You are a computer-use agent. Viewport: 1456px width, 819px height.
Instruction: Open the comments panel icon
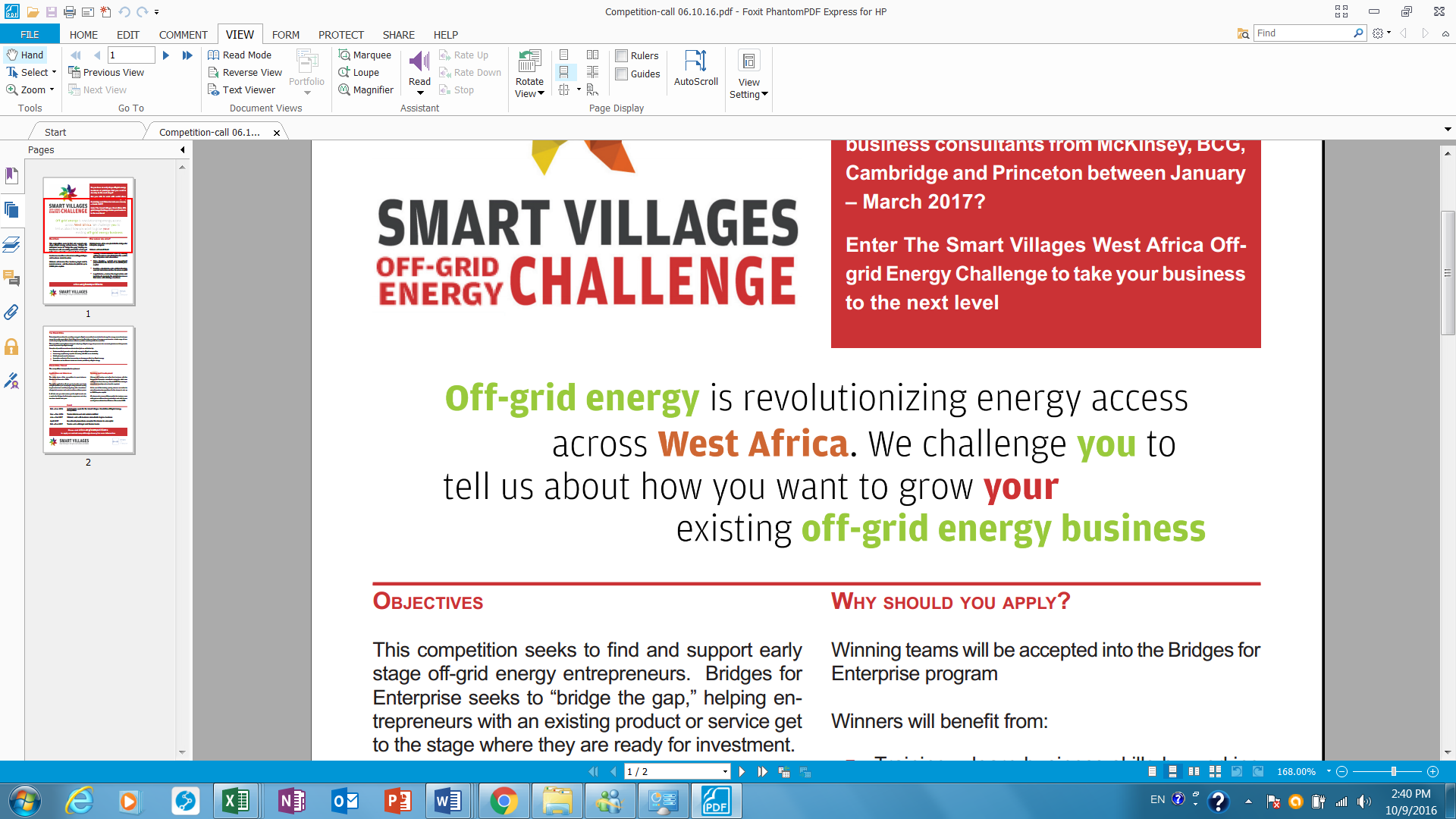(x=11, y=278)
